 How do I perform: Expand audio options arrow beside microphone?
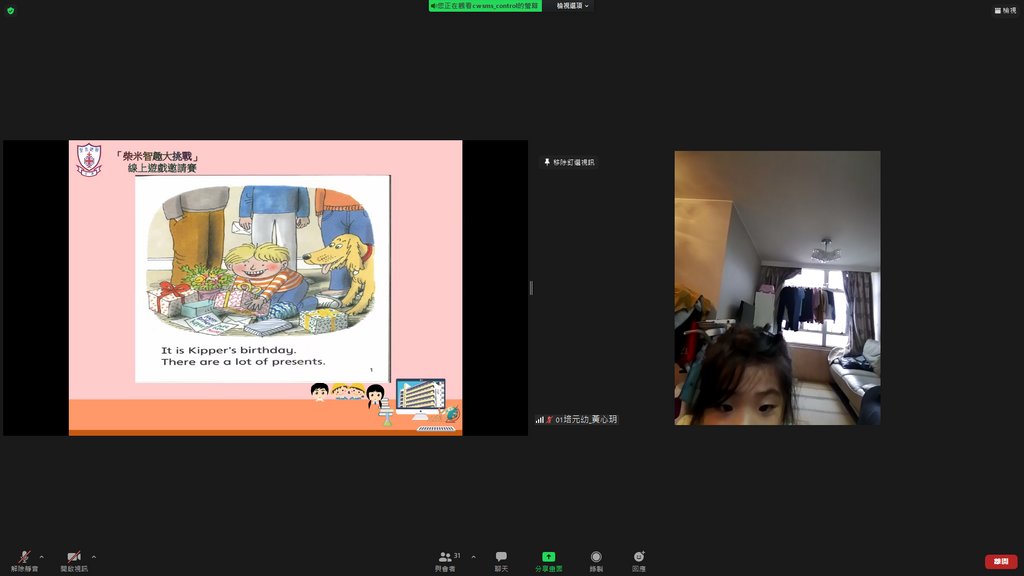[41, 557]
